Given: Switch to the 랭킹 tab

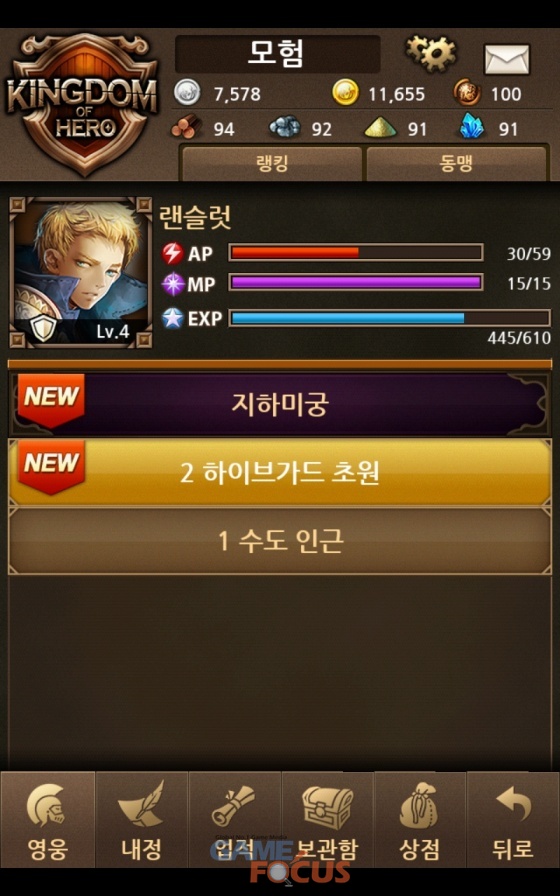Looking at the screenshot, I should click(x=271, y=164).
